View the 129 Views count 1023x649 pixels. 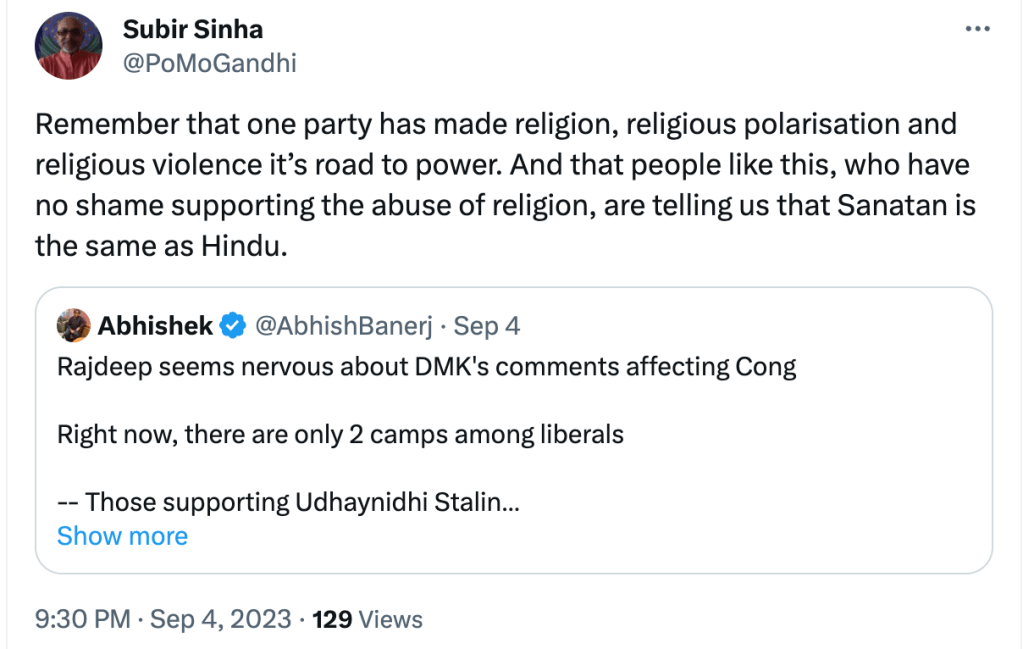[x=368, y=619]
